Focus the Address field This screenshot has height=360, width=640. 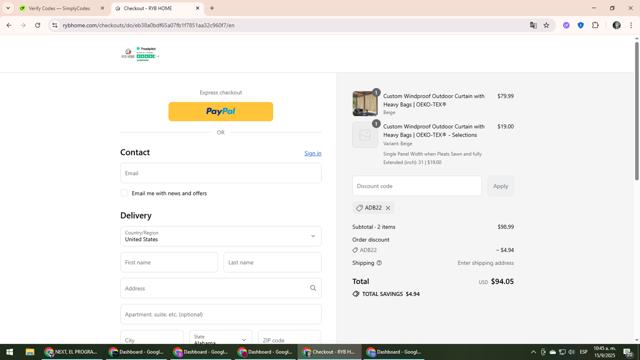(x=220, y=288)
